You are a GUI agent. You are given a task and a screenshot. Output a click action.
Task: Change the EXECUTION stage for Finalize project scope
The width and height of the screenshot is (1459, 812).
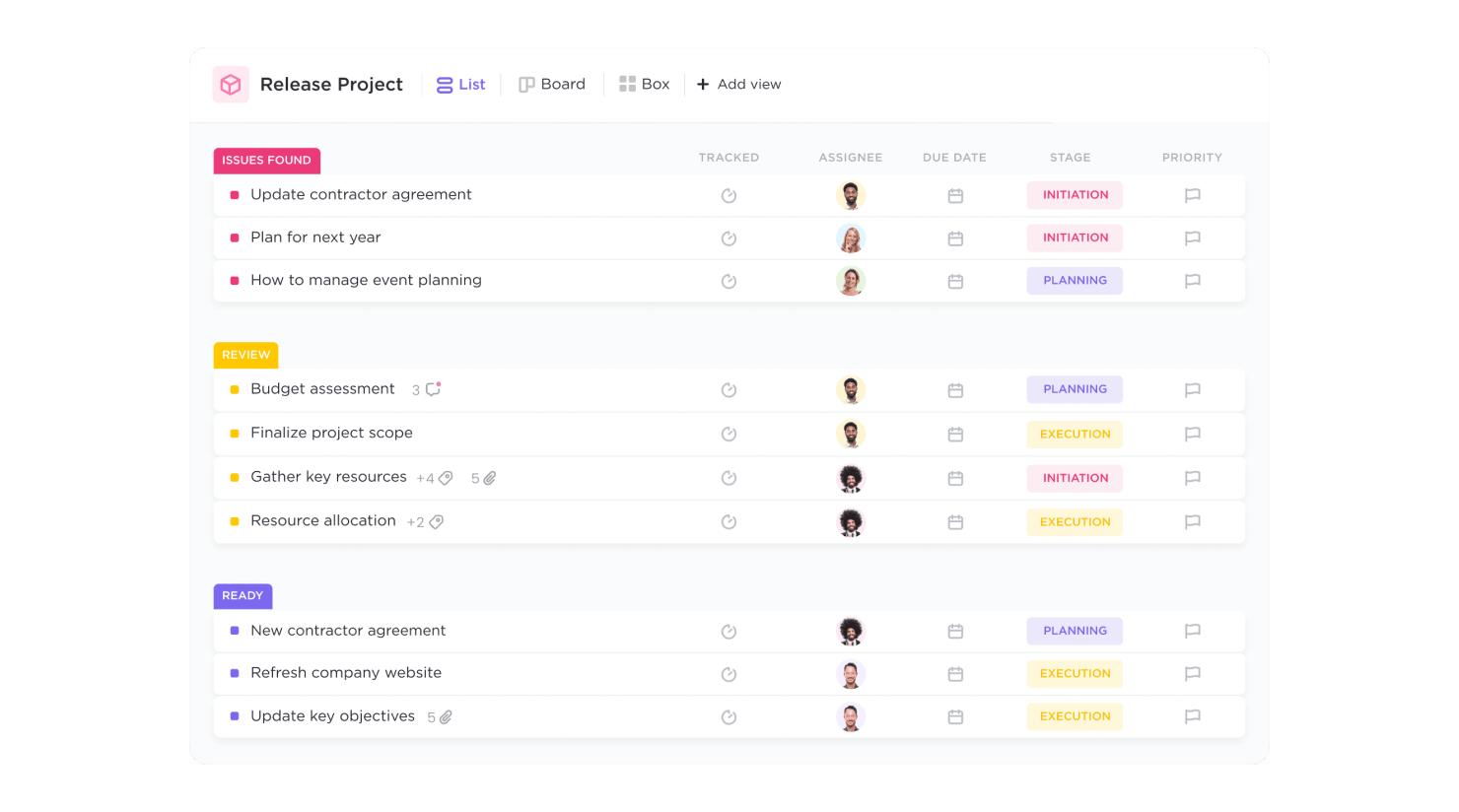tap(1075, 435)
